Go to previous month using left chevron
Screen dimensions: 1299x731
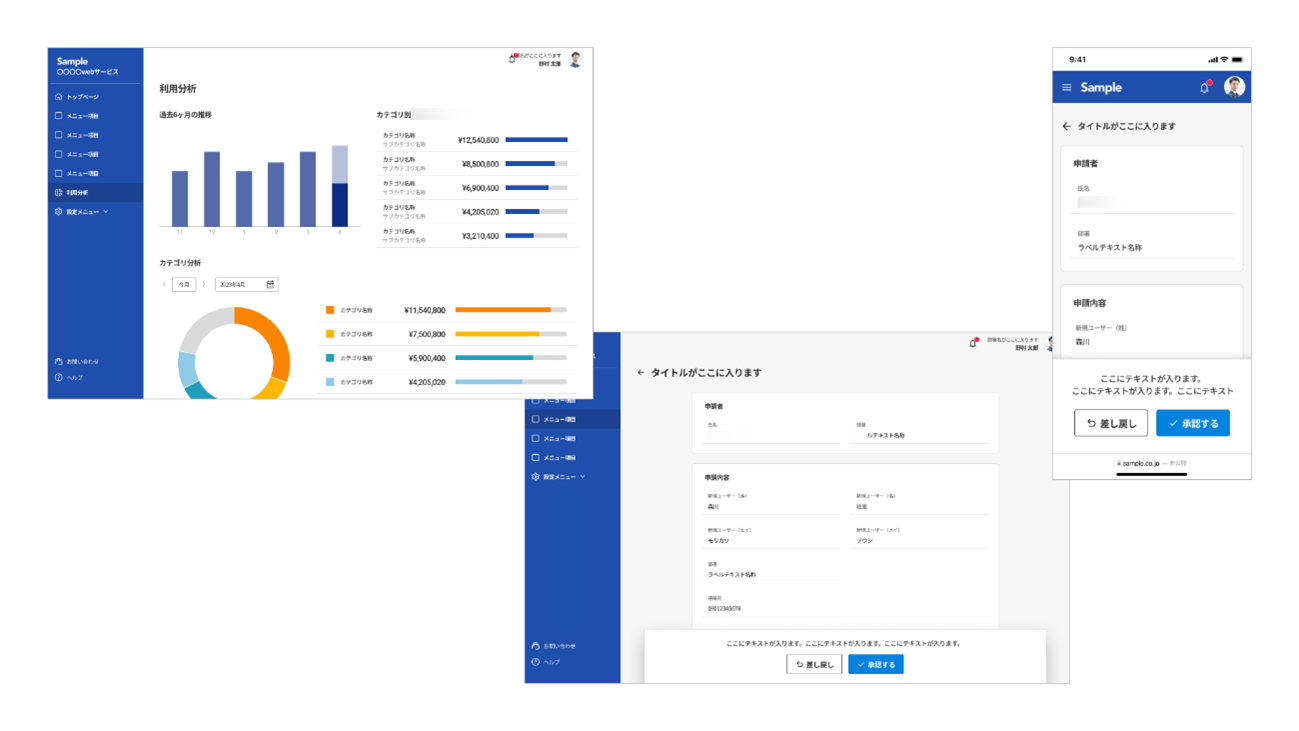click(165, 285)
